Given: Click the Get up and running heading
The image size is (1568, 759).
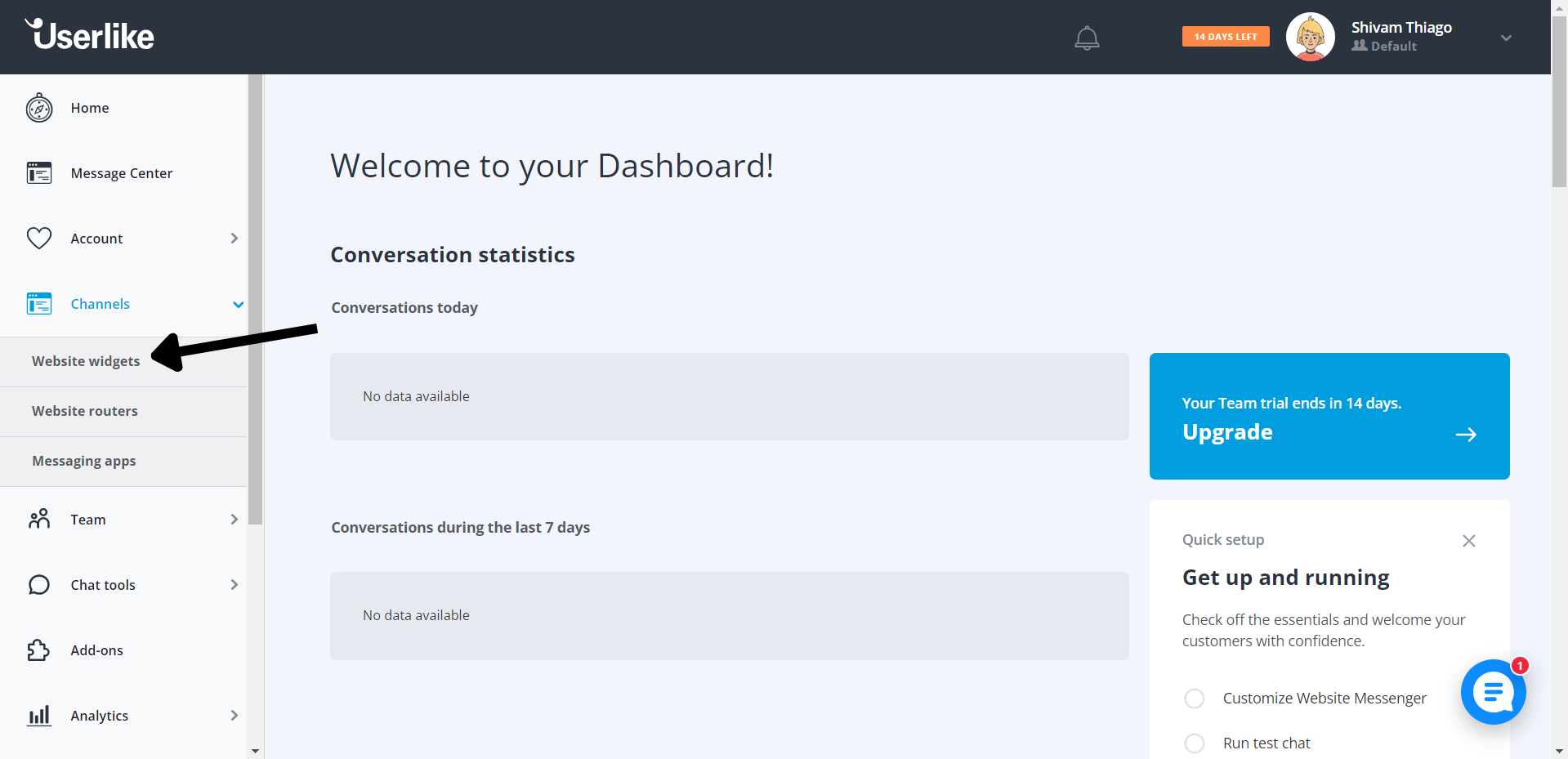Looking at the screenshot, I should point(1286,578).
